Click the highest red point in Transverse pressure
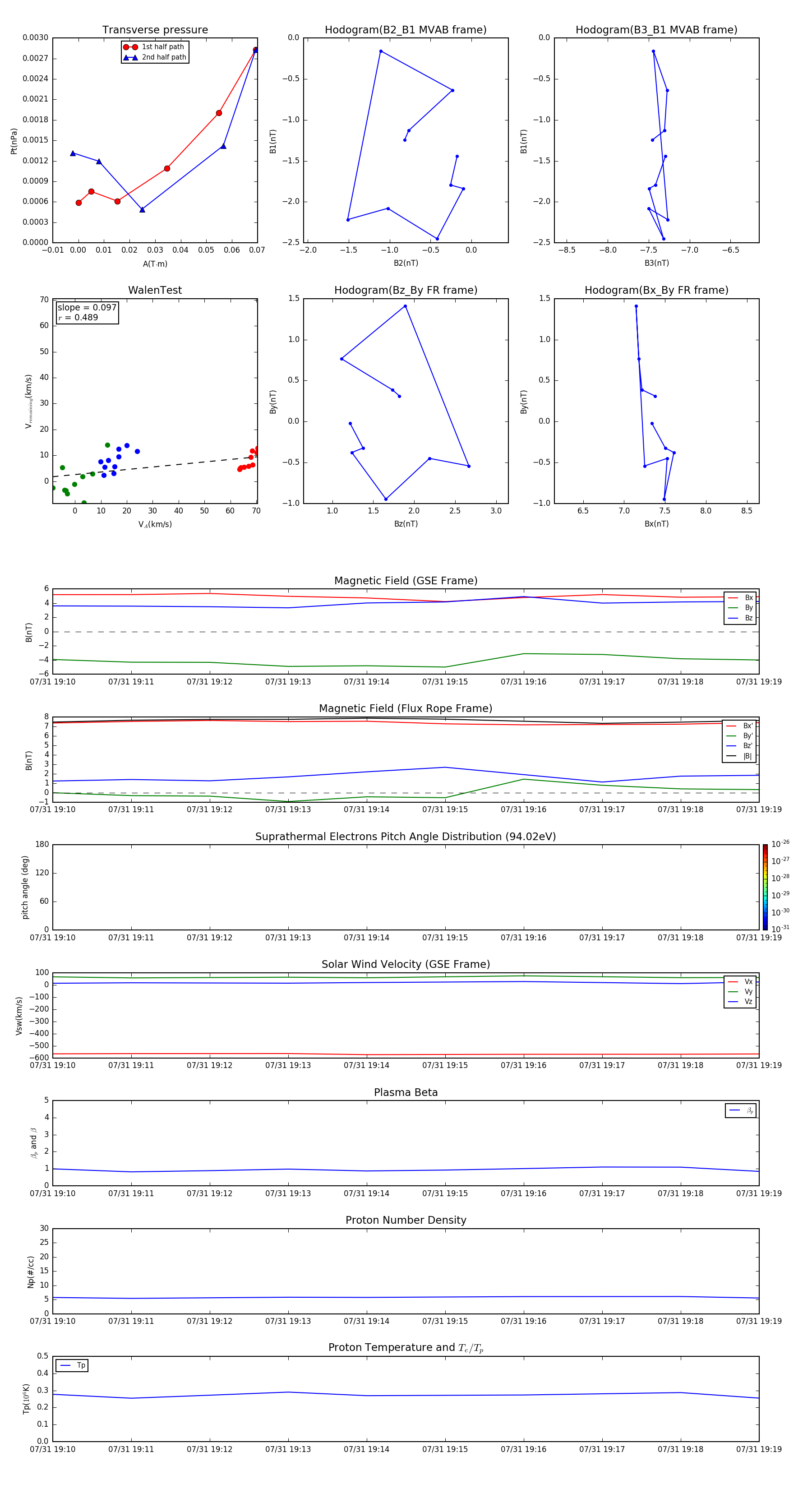 tap(255, 50)
